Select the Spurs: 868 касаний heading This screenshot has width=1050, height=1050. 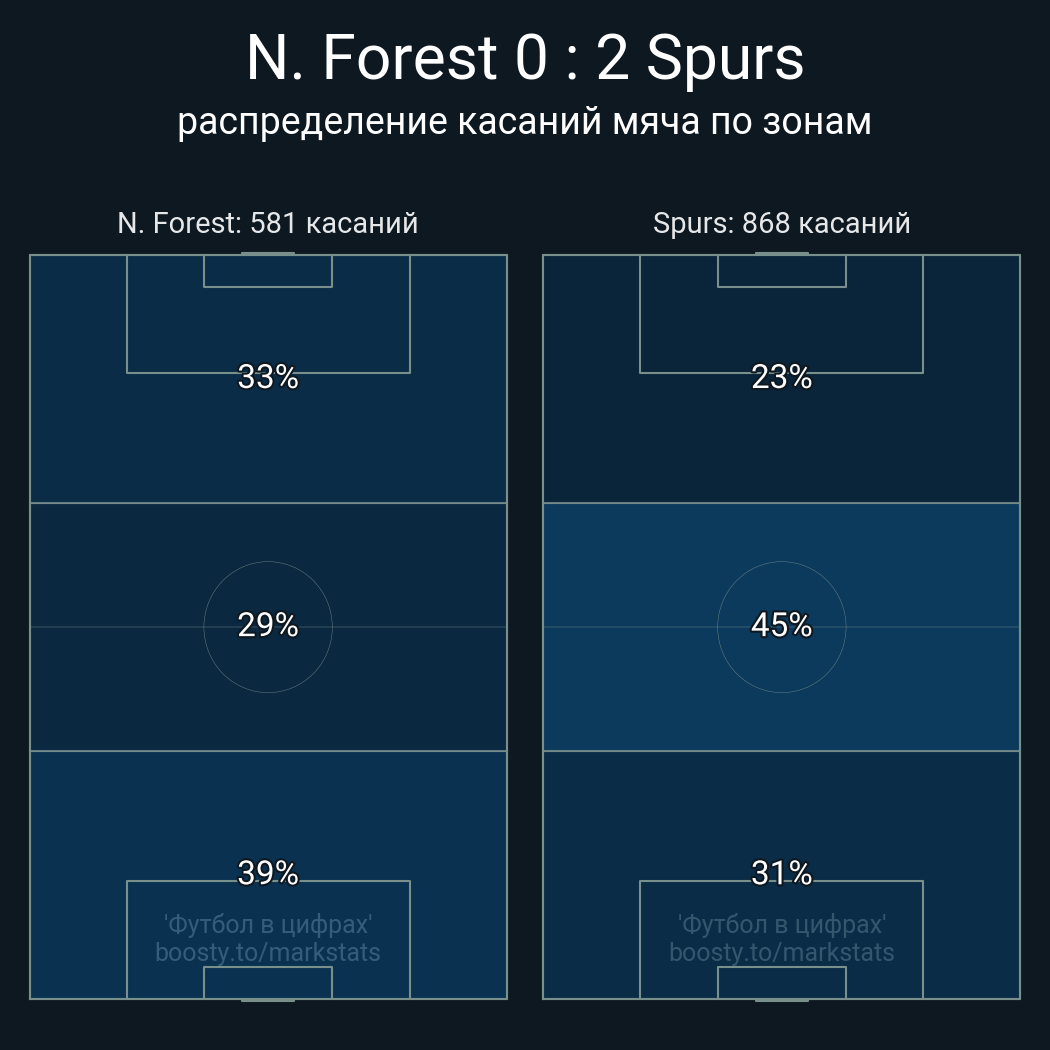781,223
